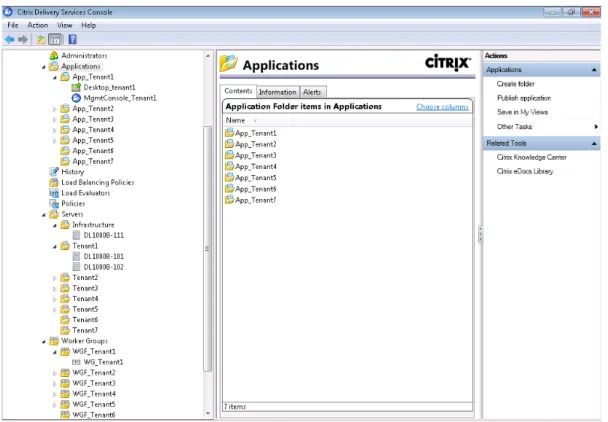Click App_Tenant7 folder icon in Contents list

point(230,200)
